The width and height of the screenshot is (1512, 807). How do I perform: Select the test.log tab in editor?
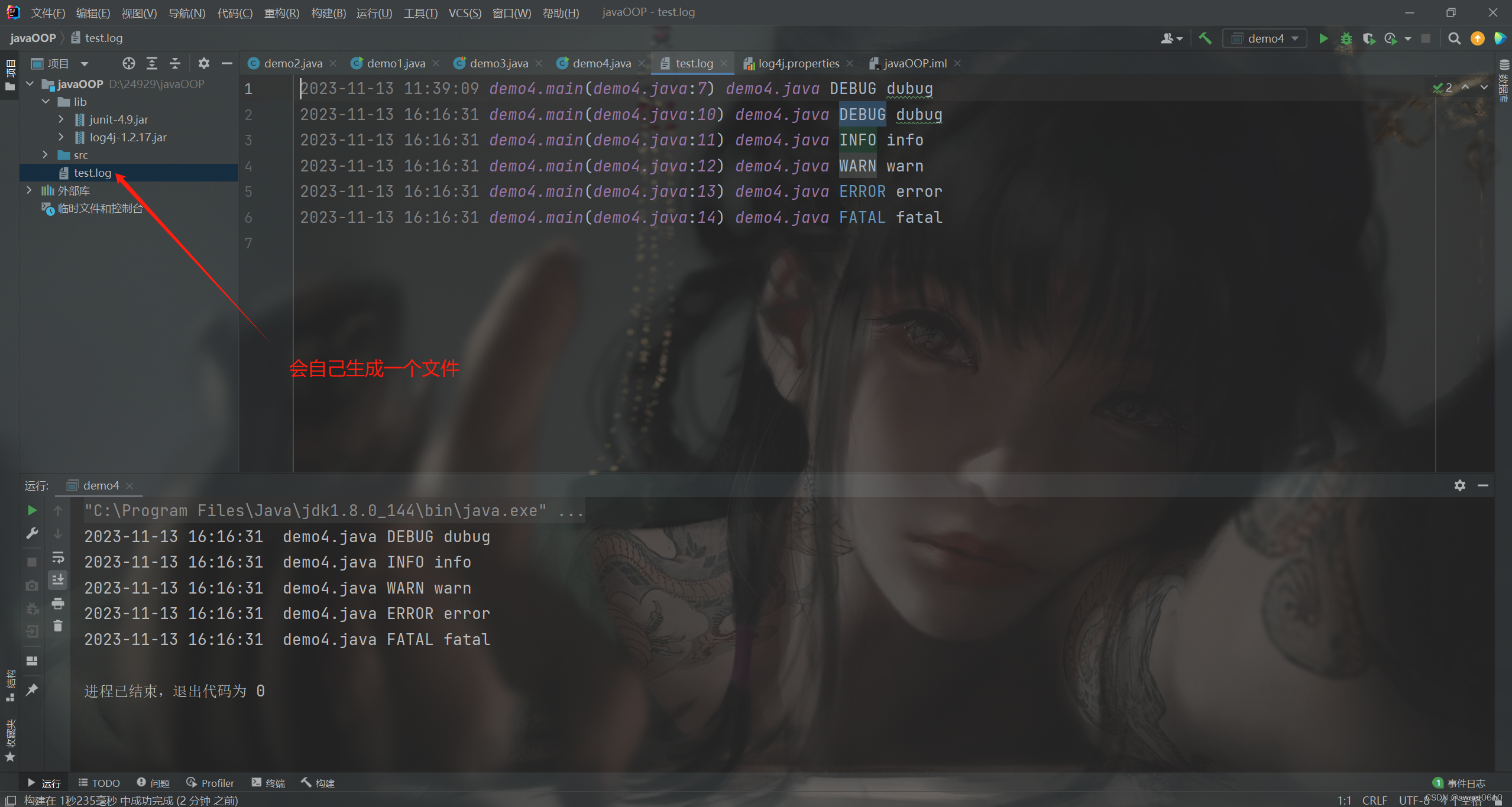[x=690, y=63]
